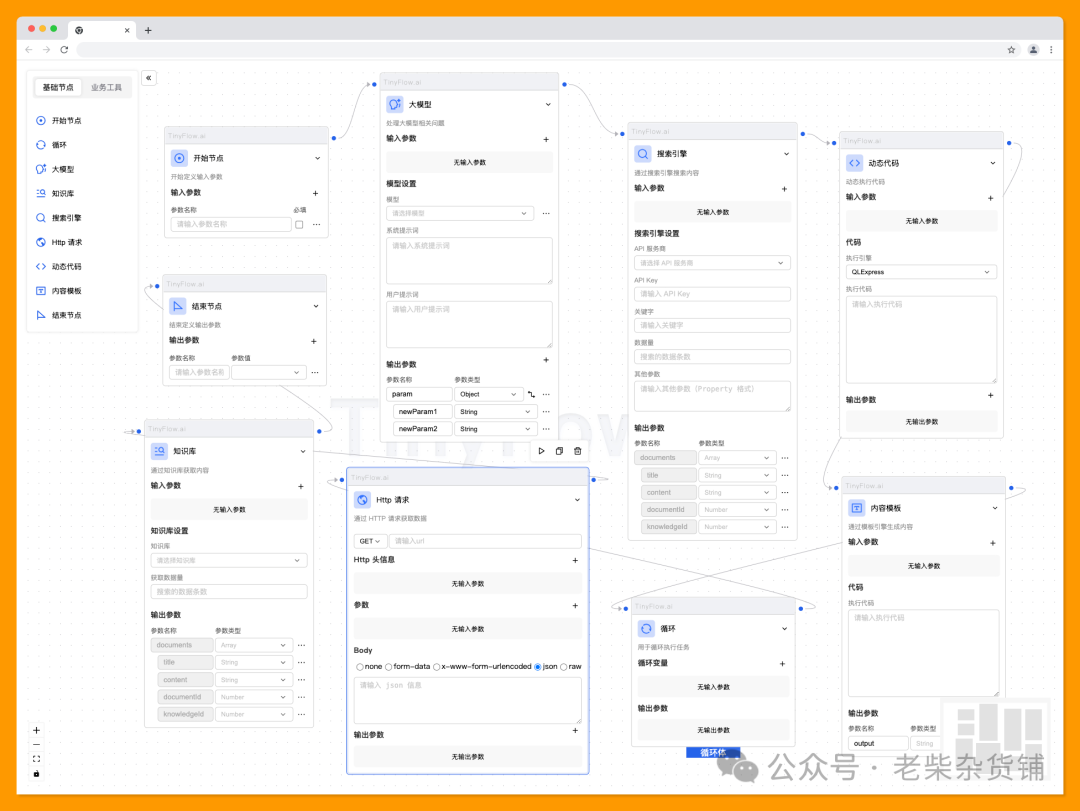Image resolution: width=1080 pixels, height=811 pixels.
Task: Open the QLExpress execution engine dropdown
Action: (921, 272)
